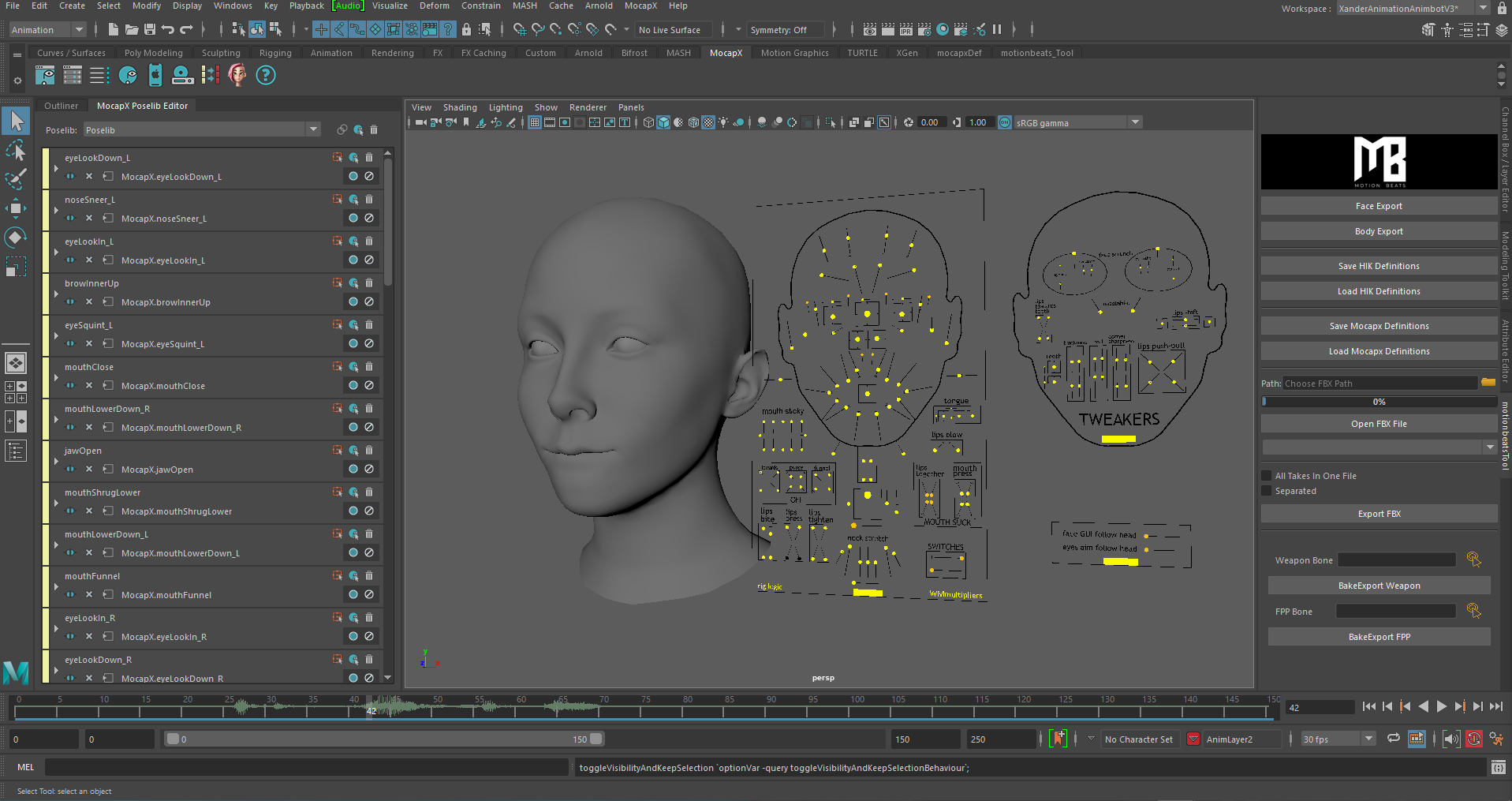1512x801 pixels.
Task: Pick the Rotate tool in tool box
Action: [16, 238]
